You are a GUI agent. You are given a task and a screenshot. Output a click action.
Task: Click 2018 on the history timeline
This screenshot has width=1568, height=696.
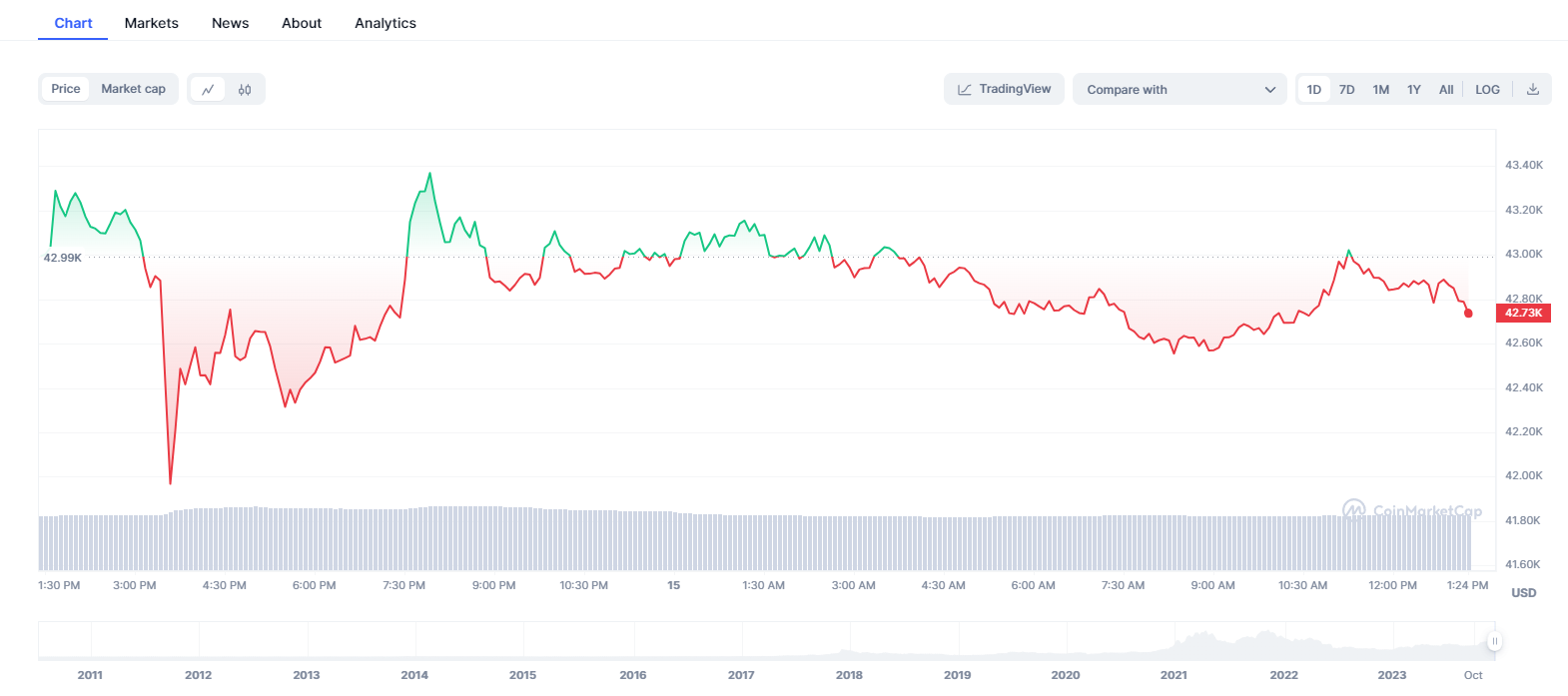tap(849, 675)
